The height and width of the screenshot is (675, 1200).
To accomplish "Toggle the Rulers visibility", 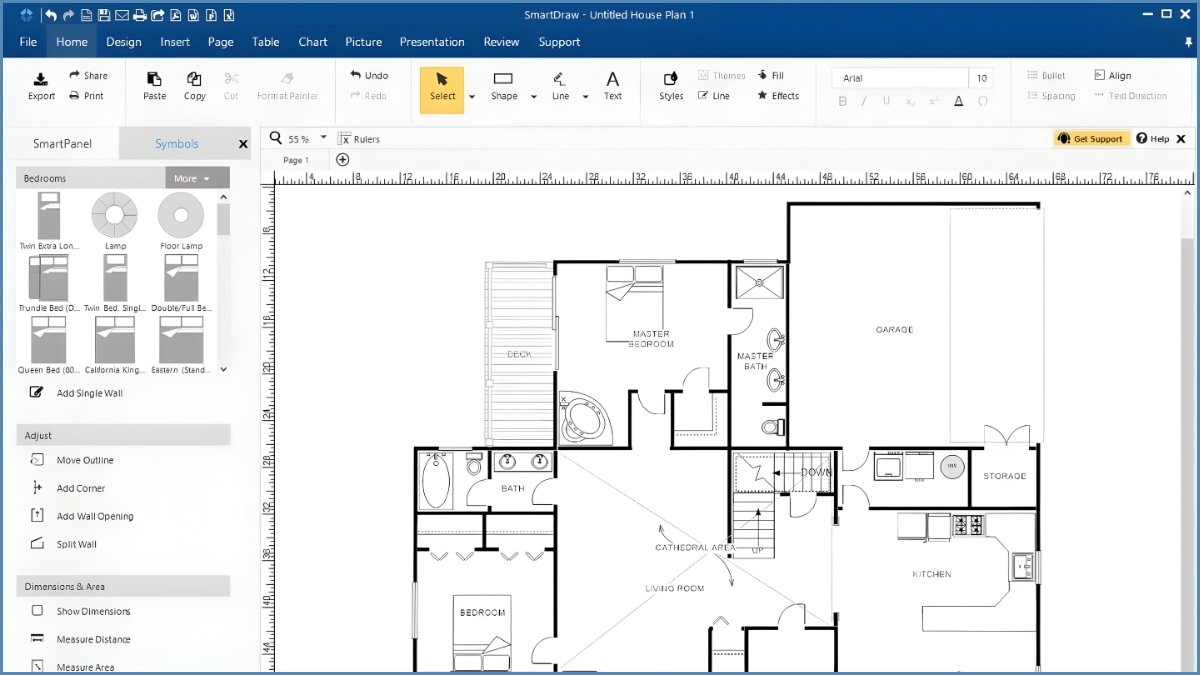I will (x=356, y=138).
